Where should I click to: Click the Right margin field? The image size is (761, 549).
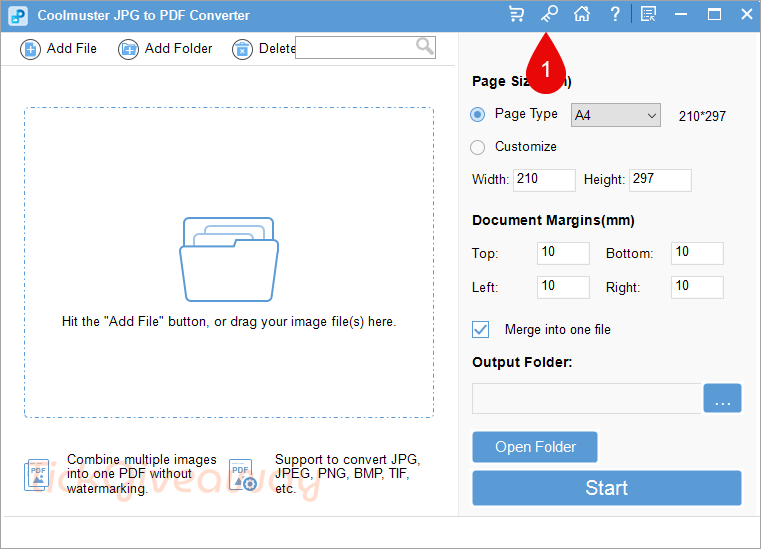tap(697, 287)
